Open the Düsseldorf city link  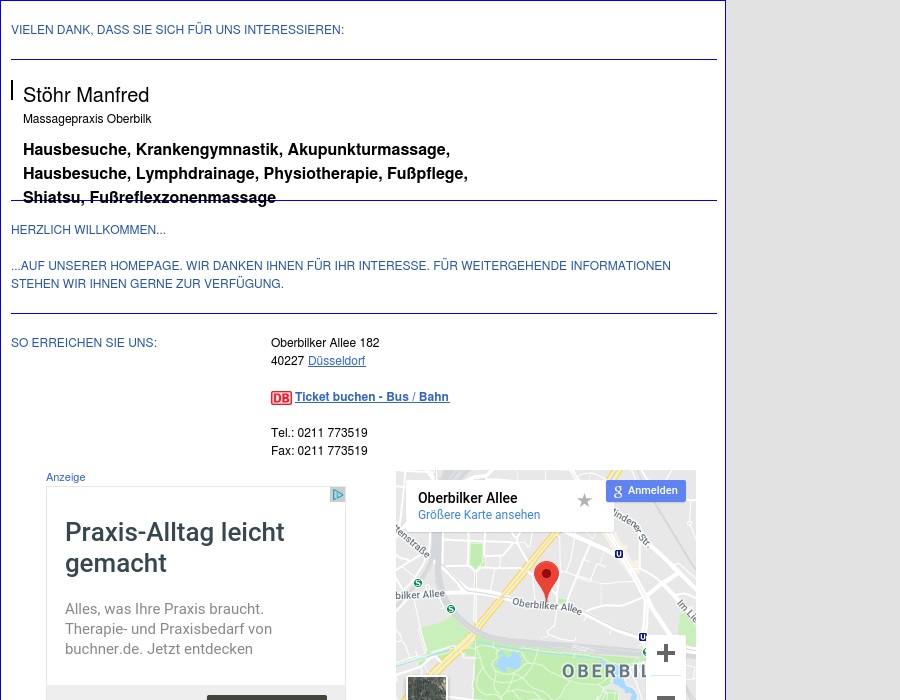[336, 361]
